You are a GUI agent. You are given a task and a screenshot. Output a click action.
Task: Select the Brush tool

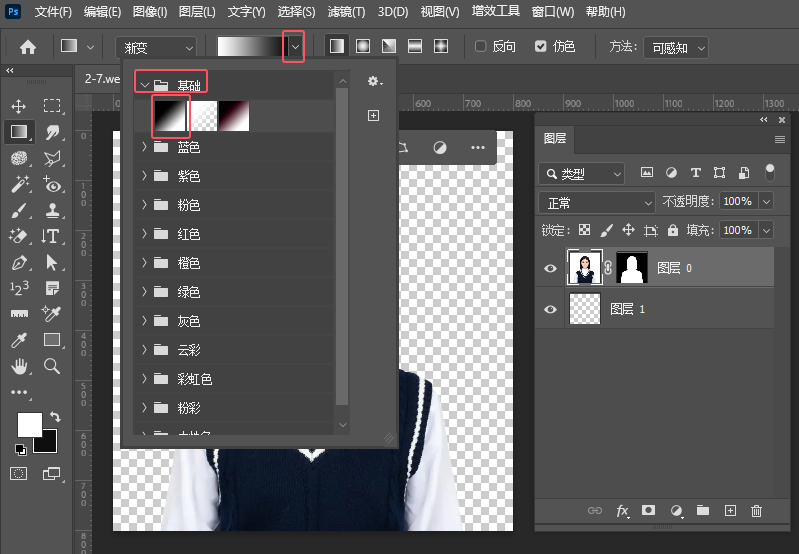pos(19,210)
